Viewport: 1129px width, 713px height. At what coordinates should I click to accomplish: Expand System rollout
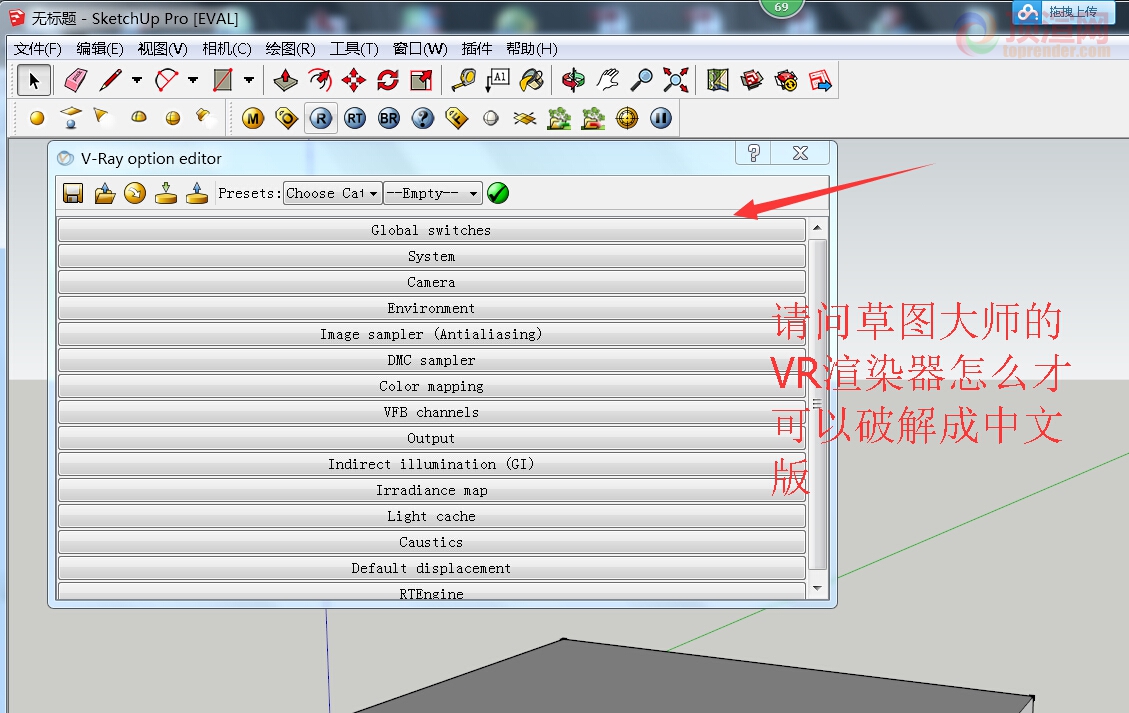pos(431,256)
